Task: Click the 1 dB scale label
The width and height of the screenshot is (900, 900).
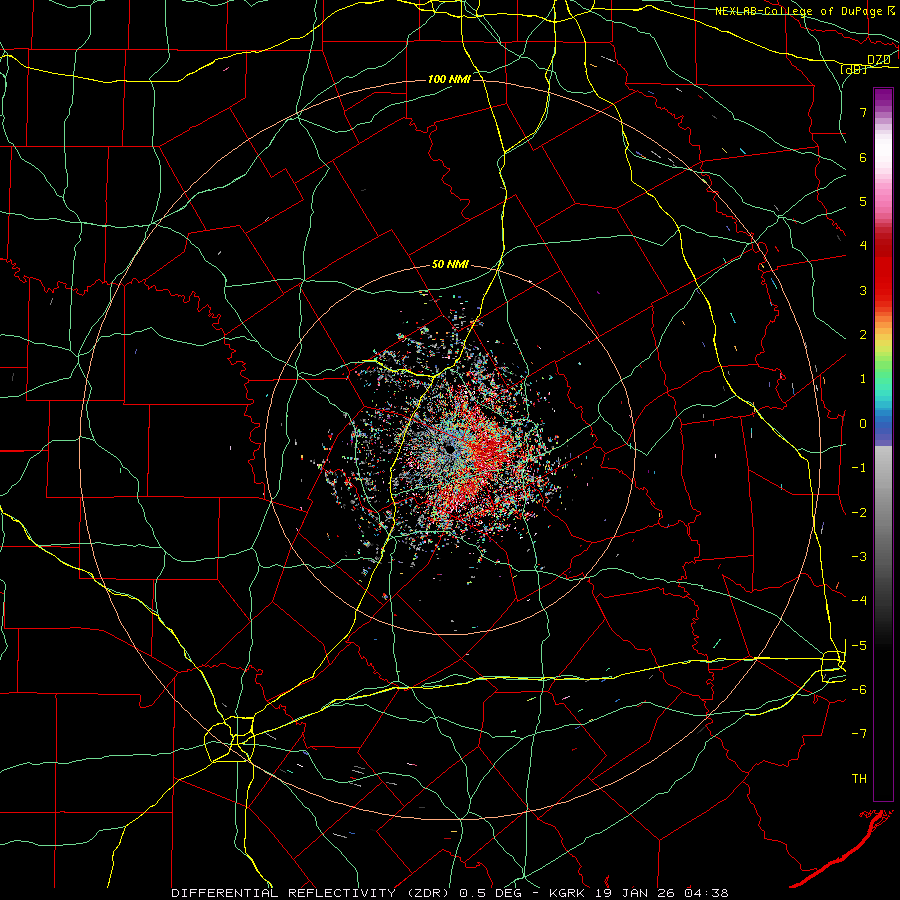Action: coord(863,379)
